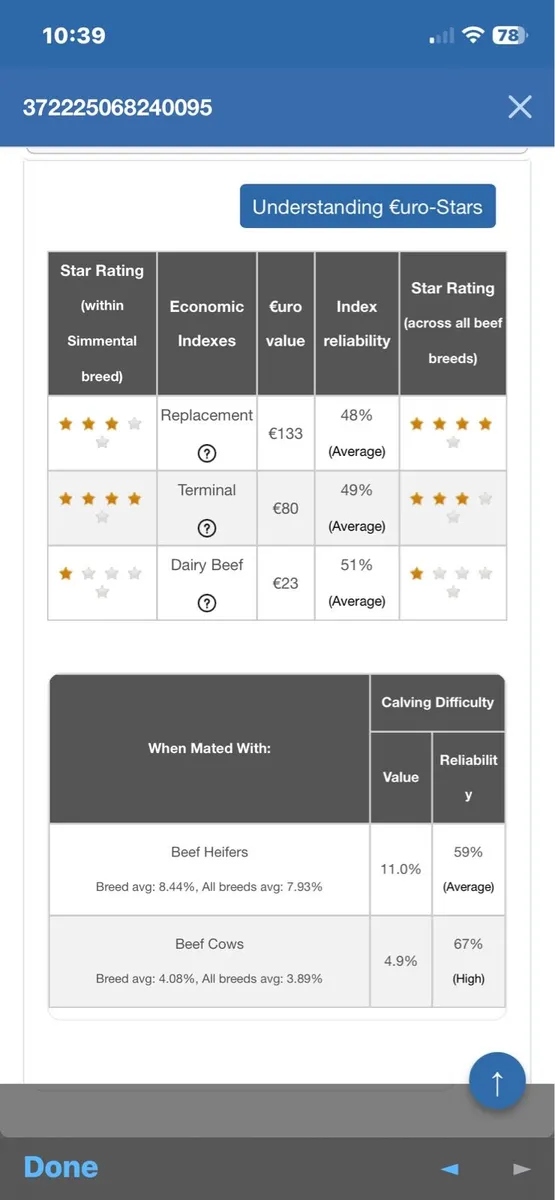Tap Done in the bottom bar
Viewport: 555px width, 1200px height.
coord(61,1167)
